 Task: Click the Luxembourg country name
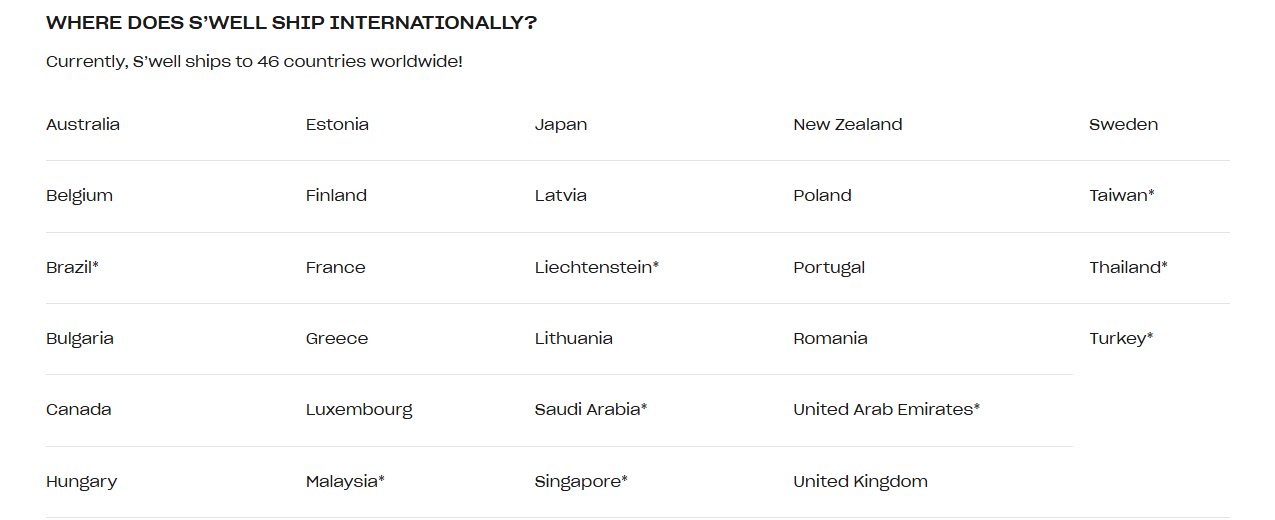(359, 410)
